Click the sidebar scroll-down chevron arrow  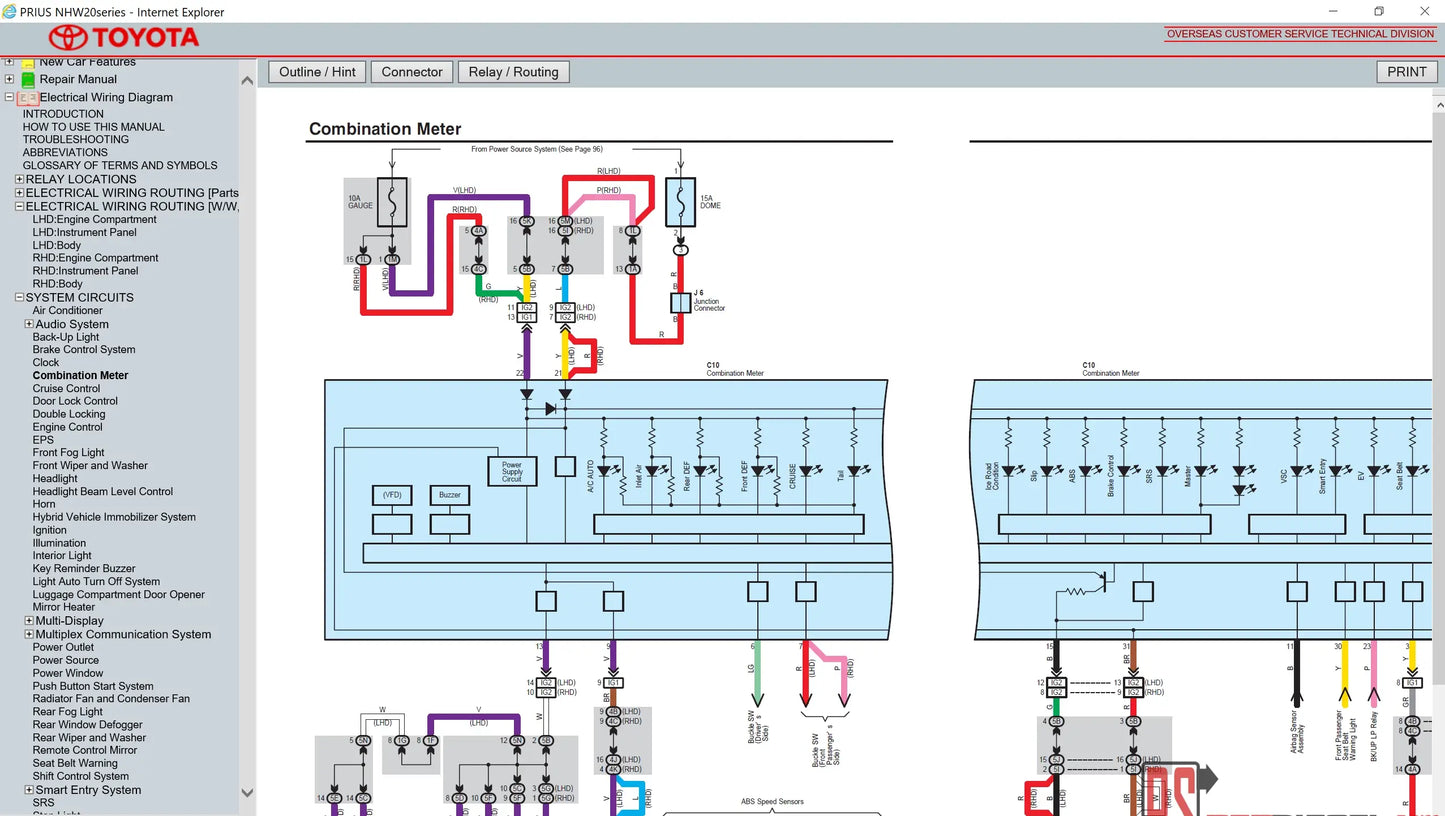[x=247, y=793]
